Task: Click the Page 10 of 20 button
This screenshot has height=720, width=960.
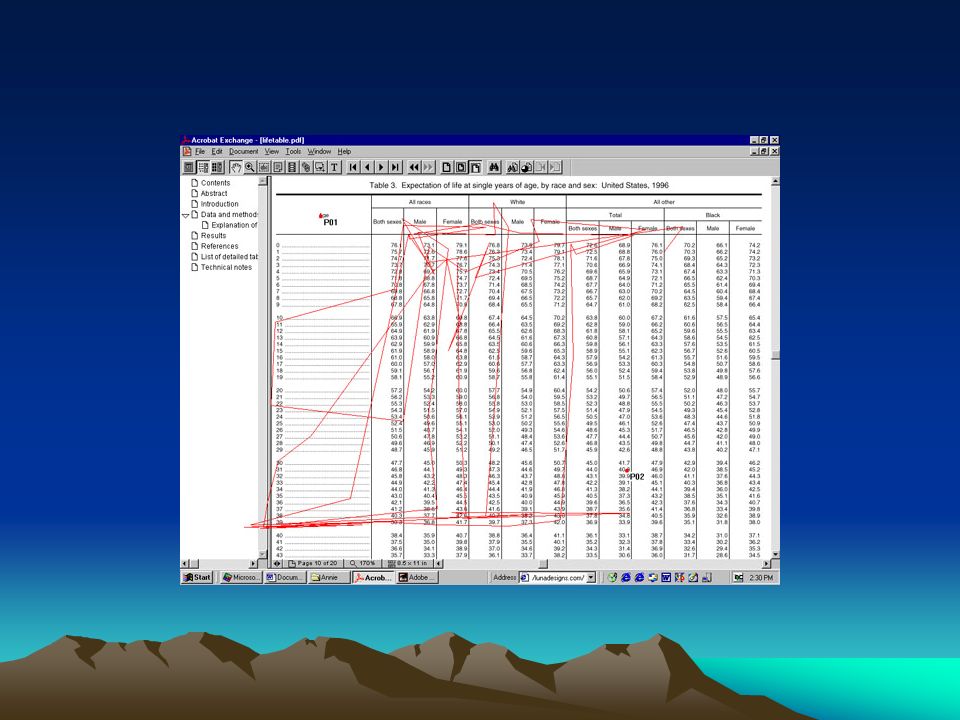Action: click(x=315, y=563)
